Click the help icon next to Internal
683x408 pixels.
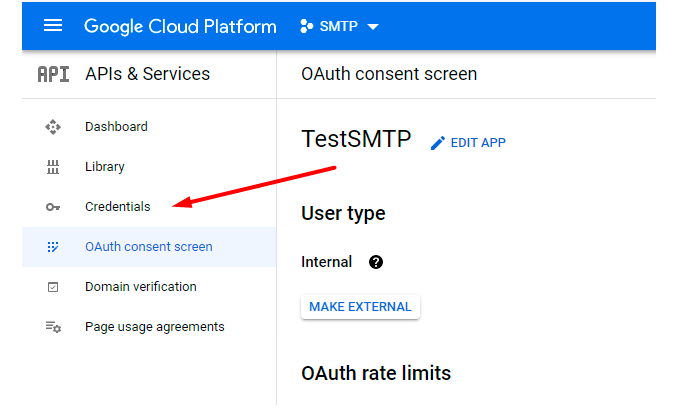pyautogui.click(x=375, y=262)
